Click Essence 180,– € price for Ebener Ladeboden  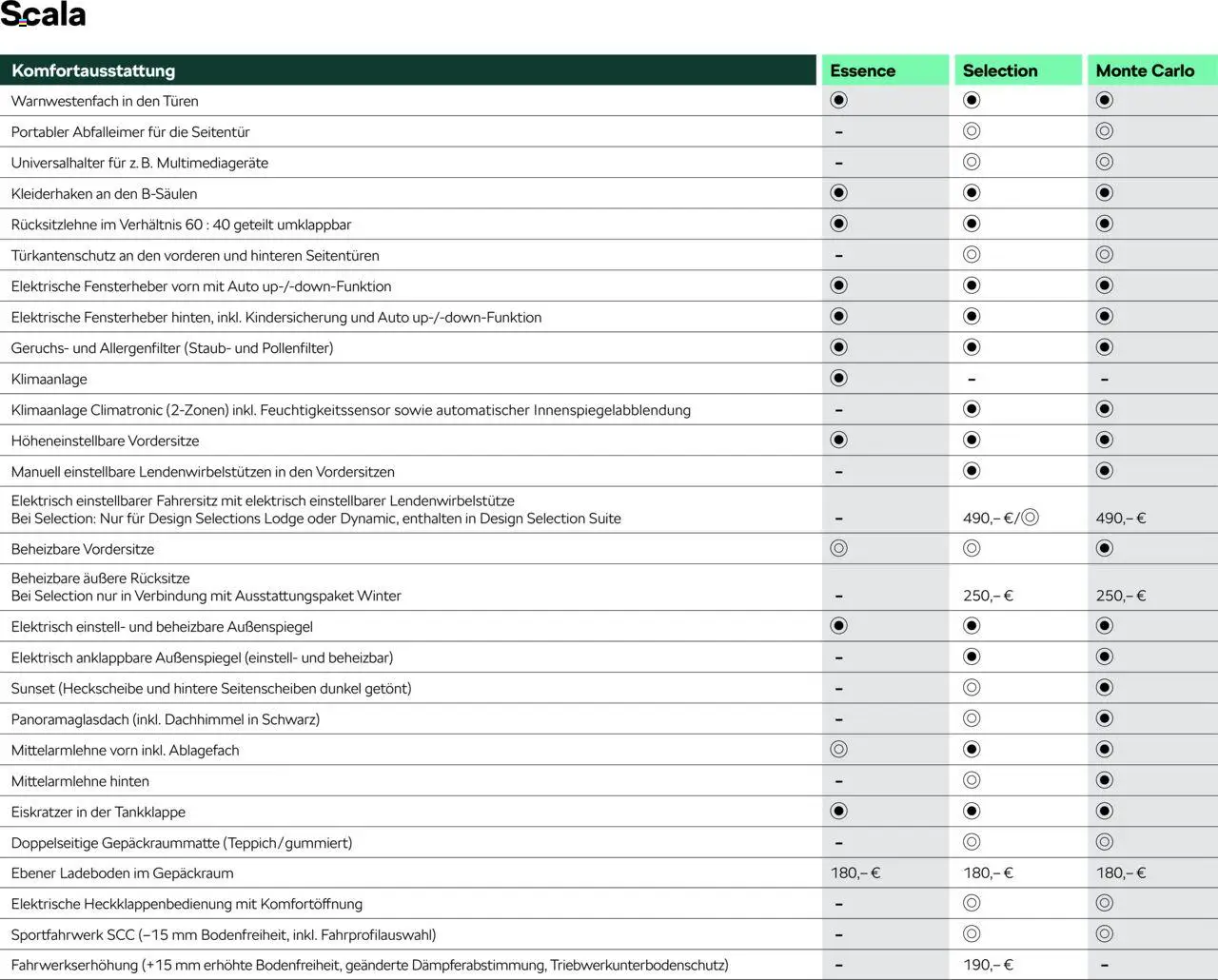855,872
